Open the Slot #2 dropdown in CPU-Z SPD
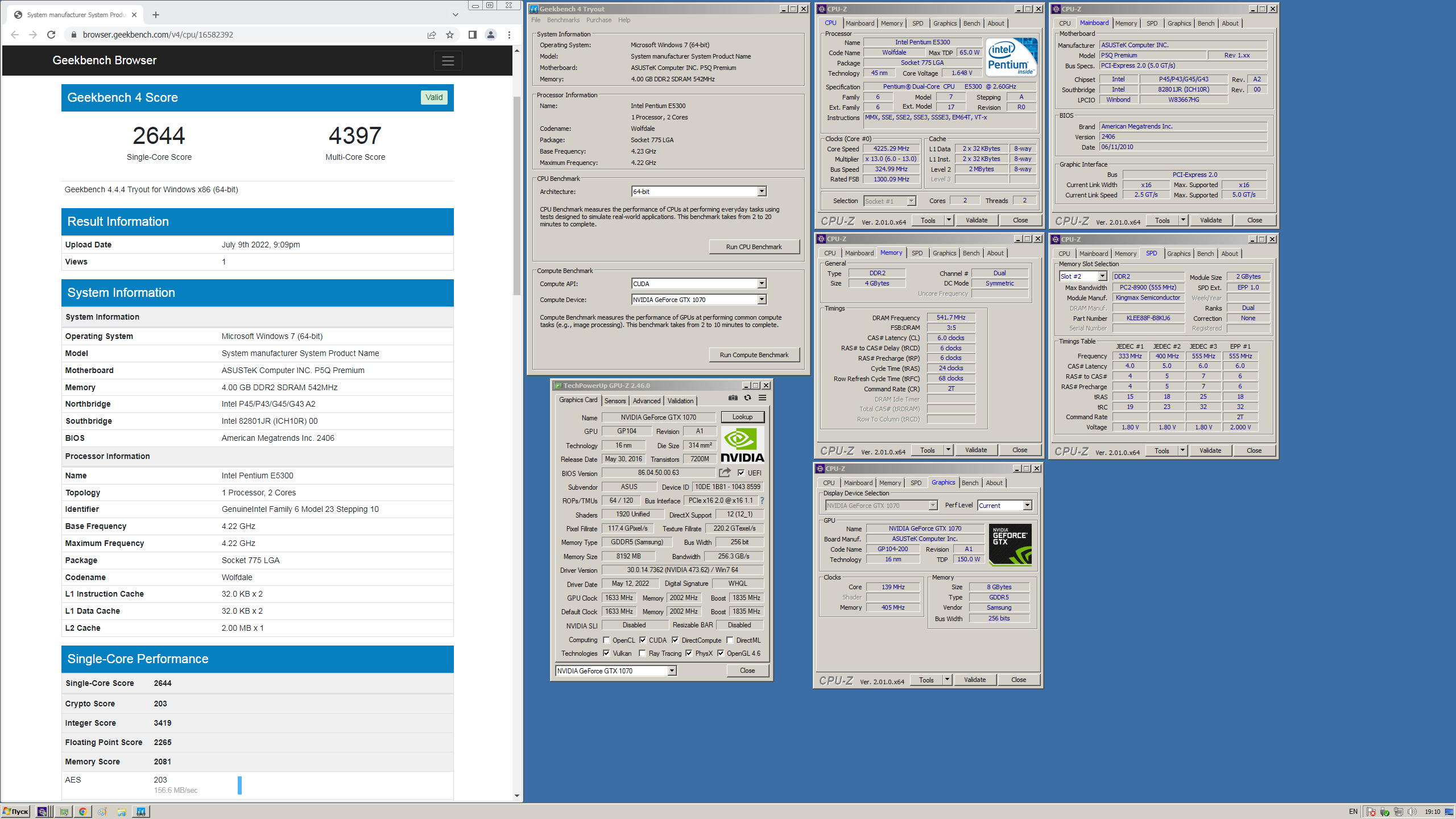 pos(1083,276)
